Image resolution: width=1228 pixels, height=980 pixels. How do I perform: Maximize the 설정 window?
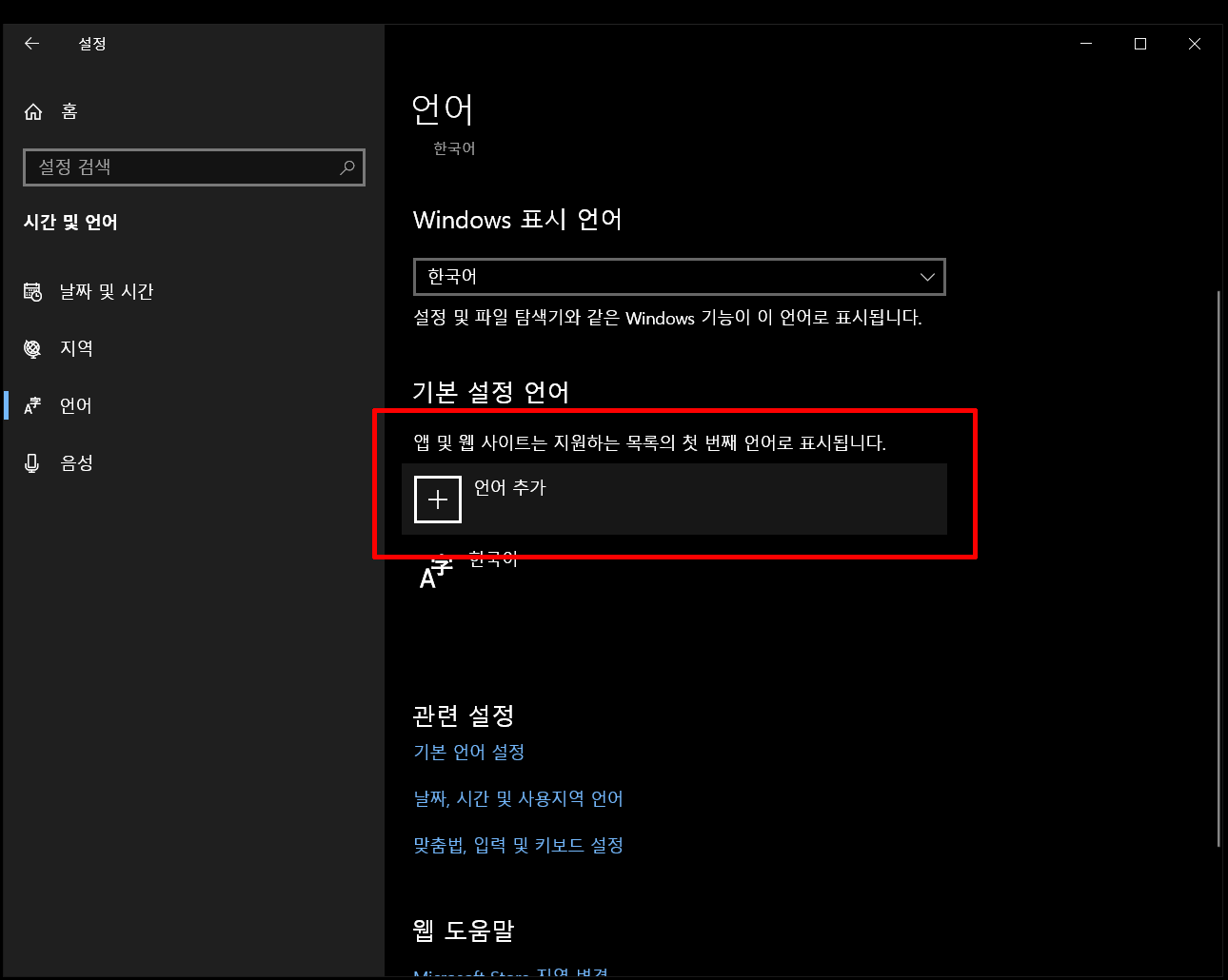click(x=1140, y=44)
